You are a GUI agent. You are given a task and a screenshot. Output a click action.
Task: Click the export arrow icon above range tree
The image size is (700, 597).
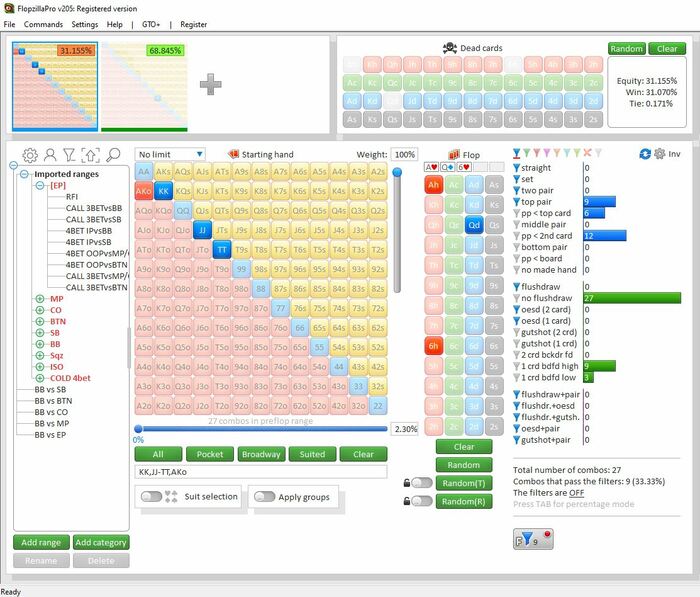(91, 155)
